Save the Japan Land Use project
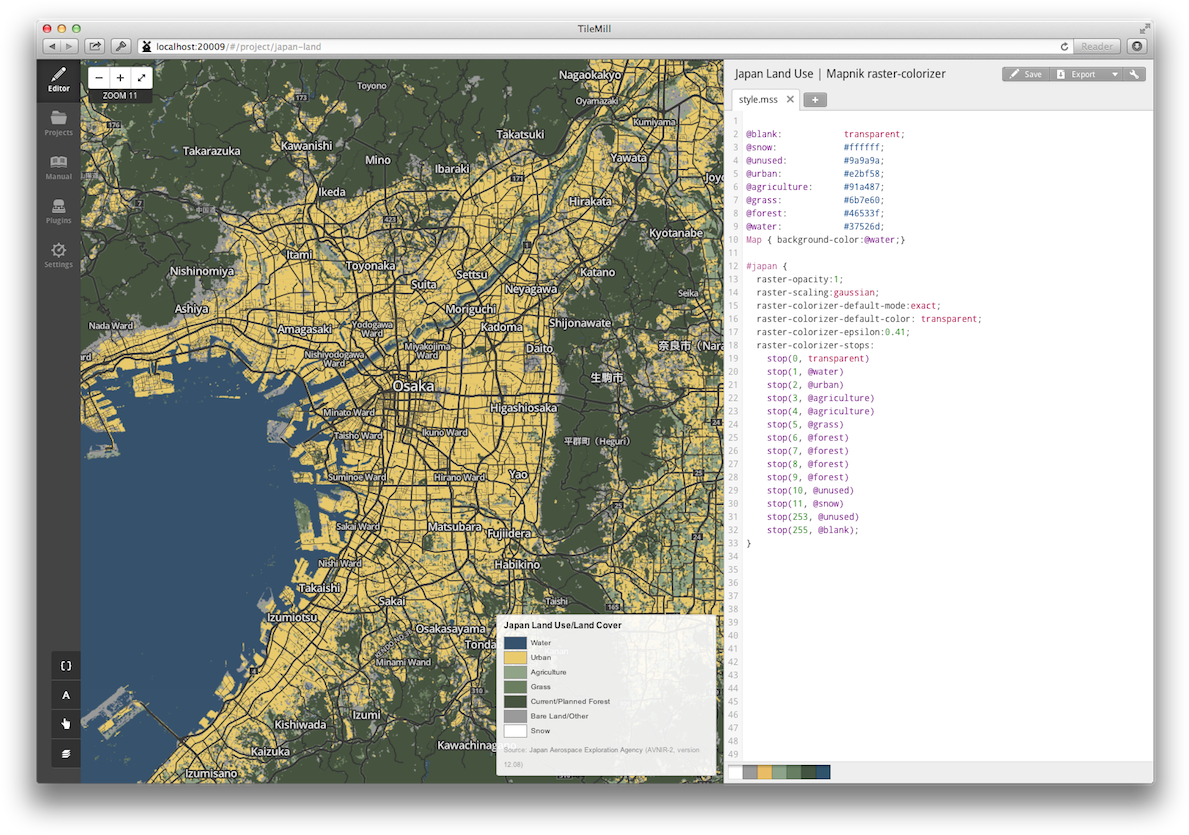 tap(1025, 73)
